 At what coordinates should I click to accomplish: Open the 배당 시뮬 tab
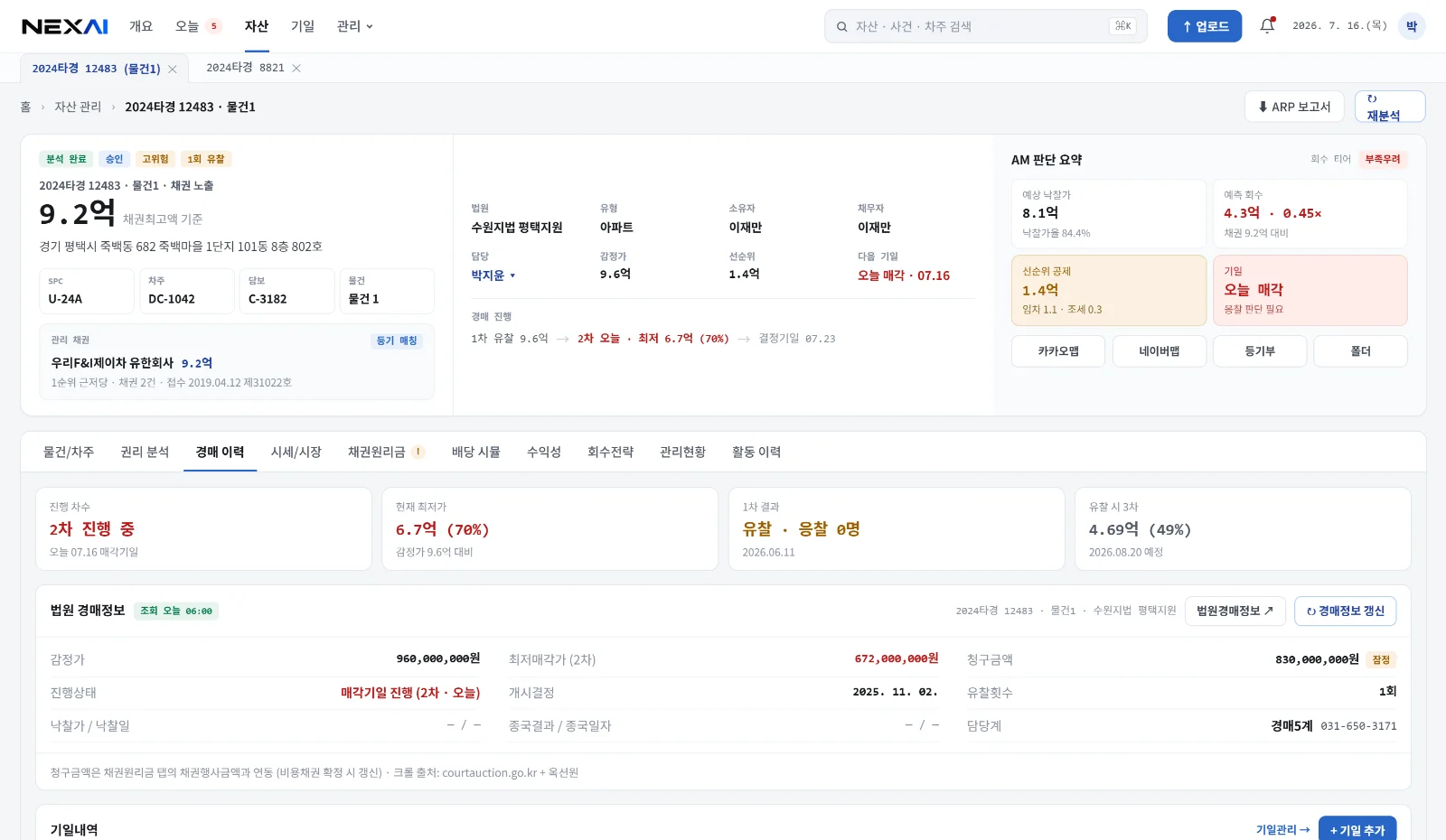tap(476, 452)
